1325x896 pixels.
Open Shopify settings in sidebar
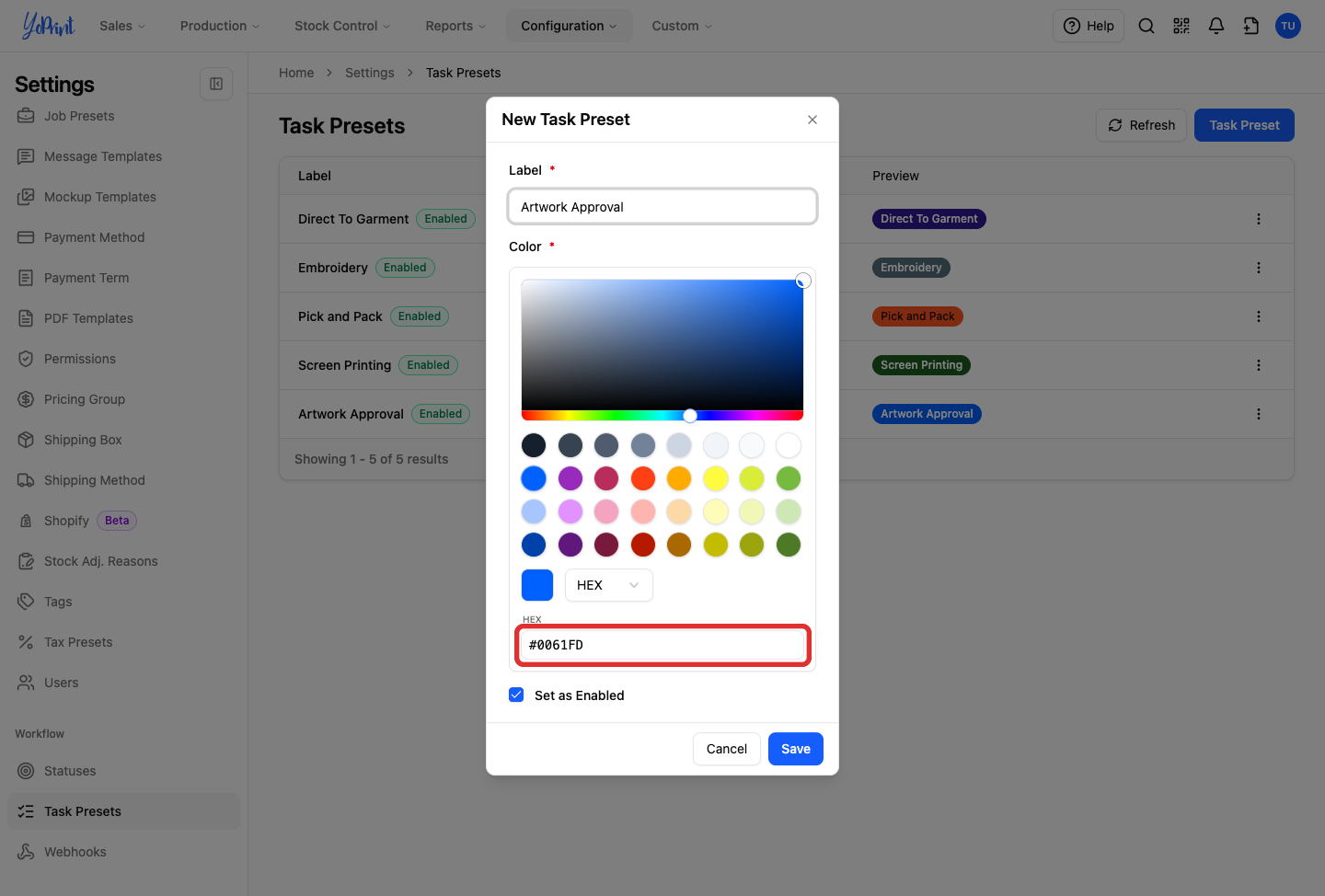click(x=123, y=521)
